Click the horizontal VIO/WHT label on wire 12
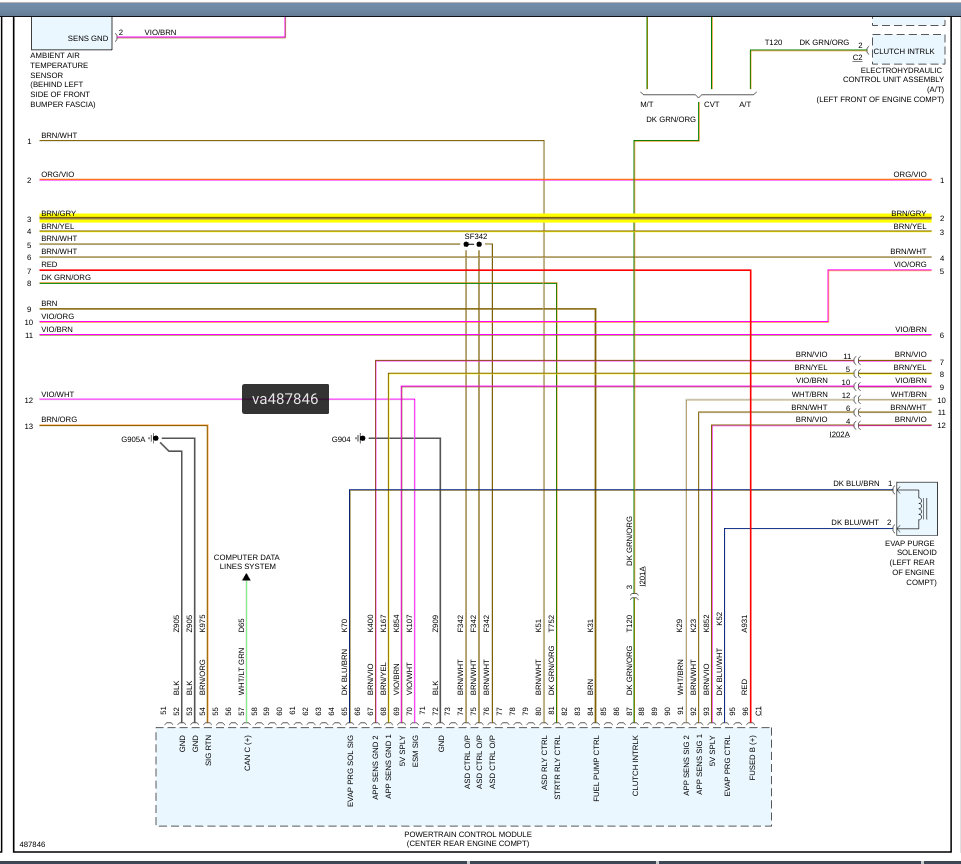 pos(58,394)
